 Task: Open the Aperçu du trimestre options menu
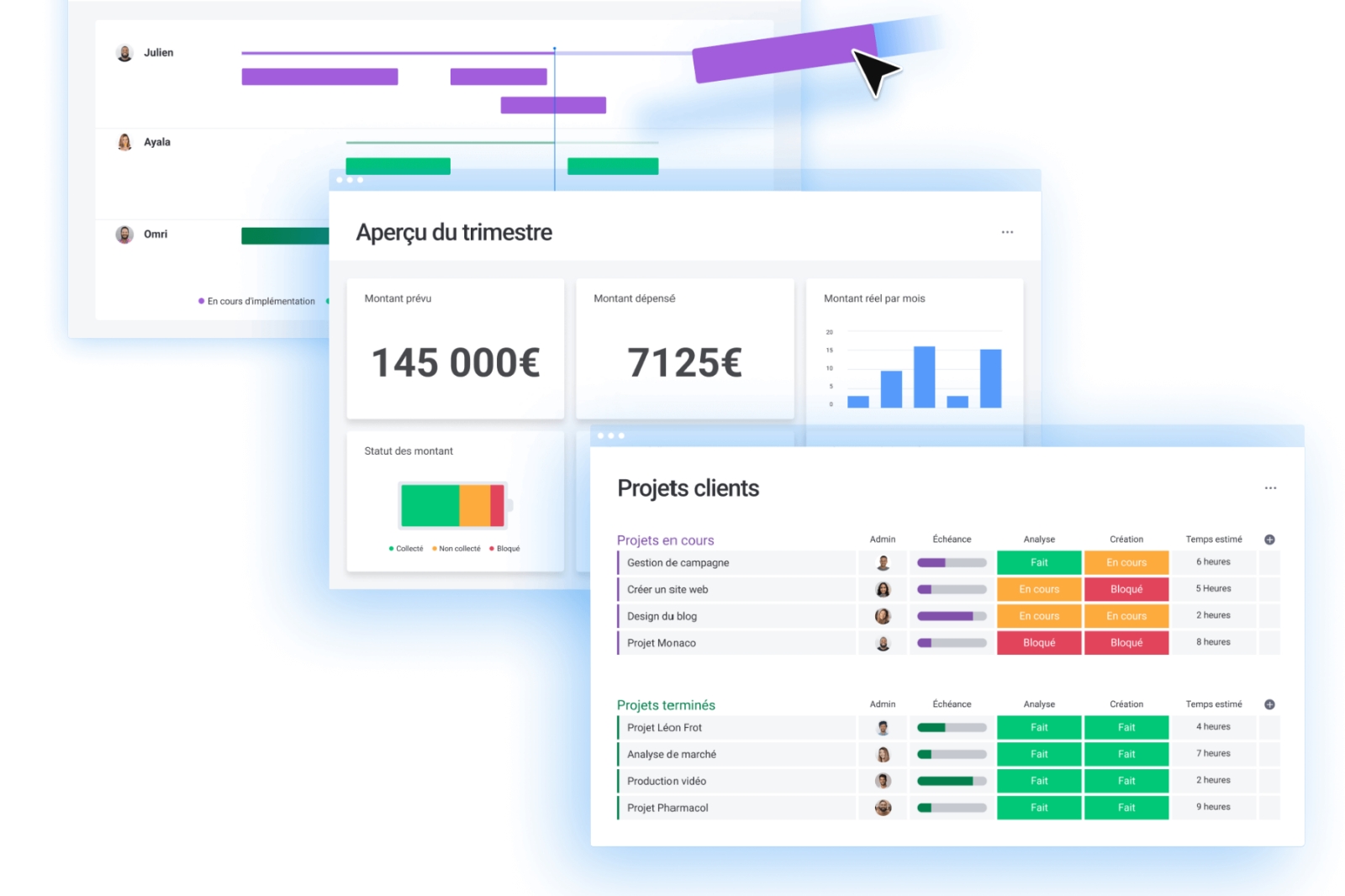pos(1006,232)
